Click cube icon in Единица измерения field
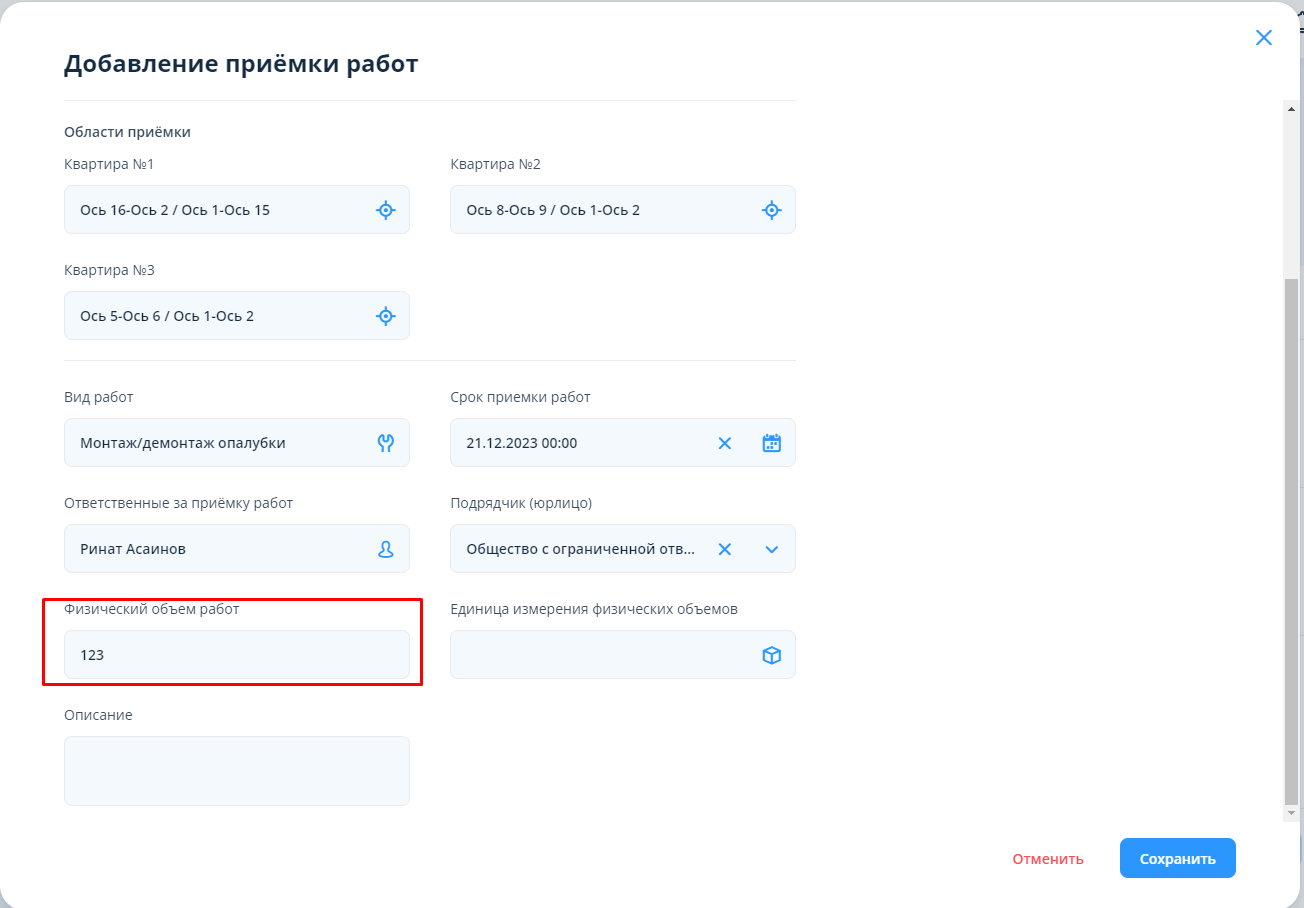 pyautogui.click(x=771, y=655)
